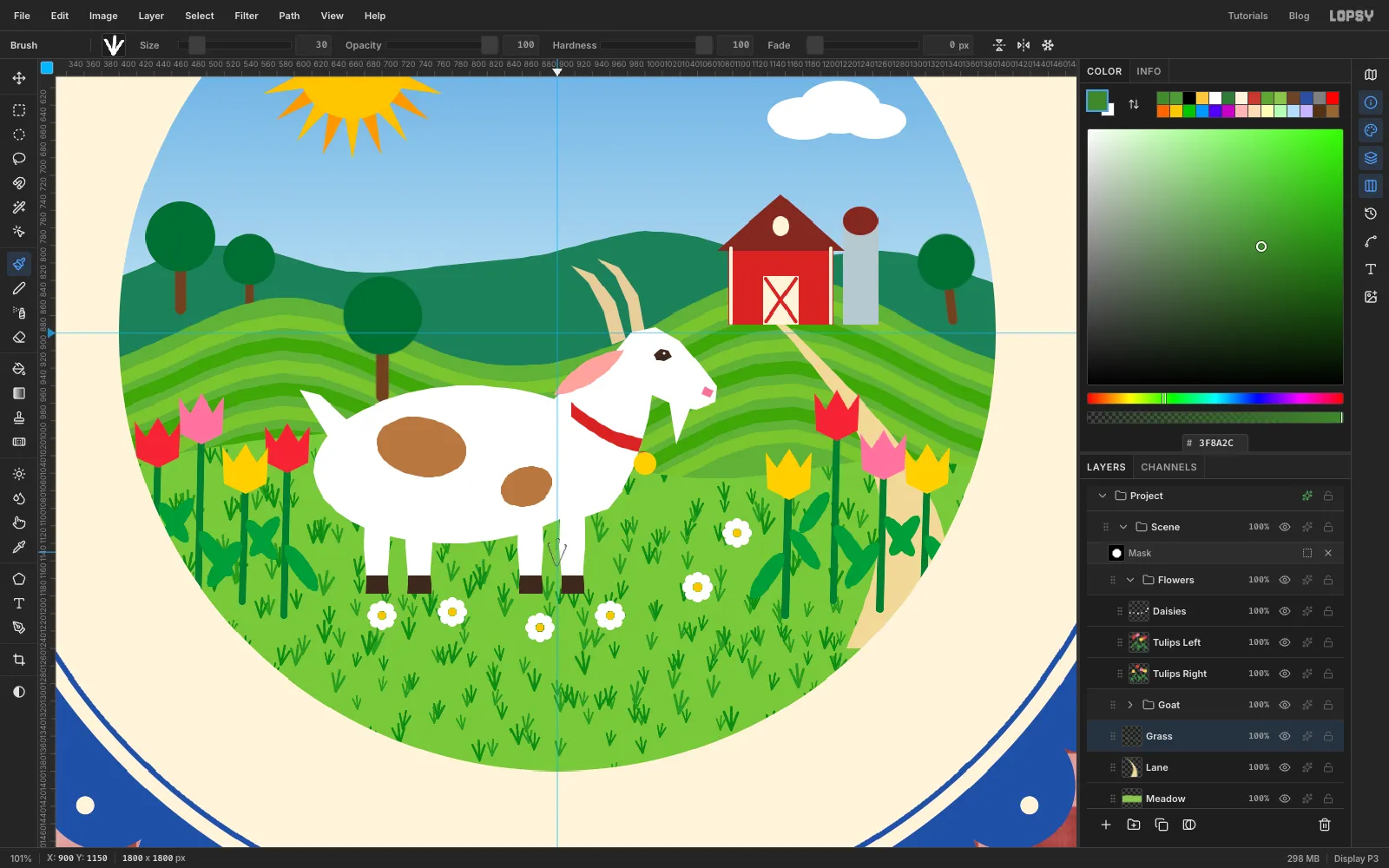The width and height of the screenshot is (1389, 868).
Task: Hide the Tulips Left layer
Action: coord(1285,642)
